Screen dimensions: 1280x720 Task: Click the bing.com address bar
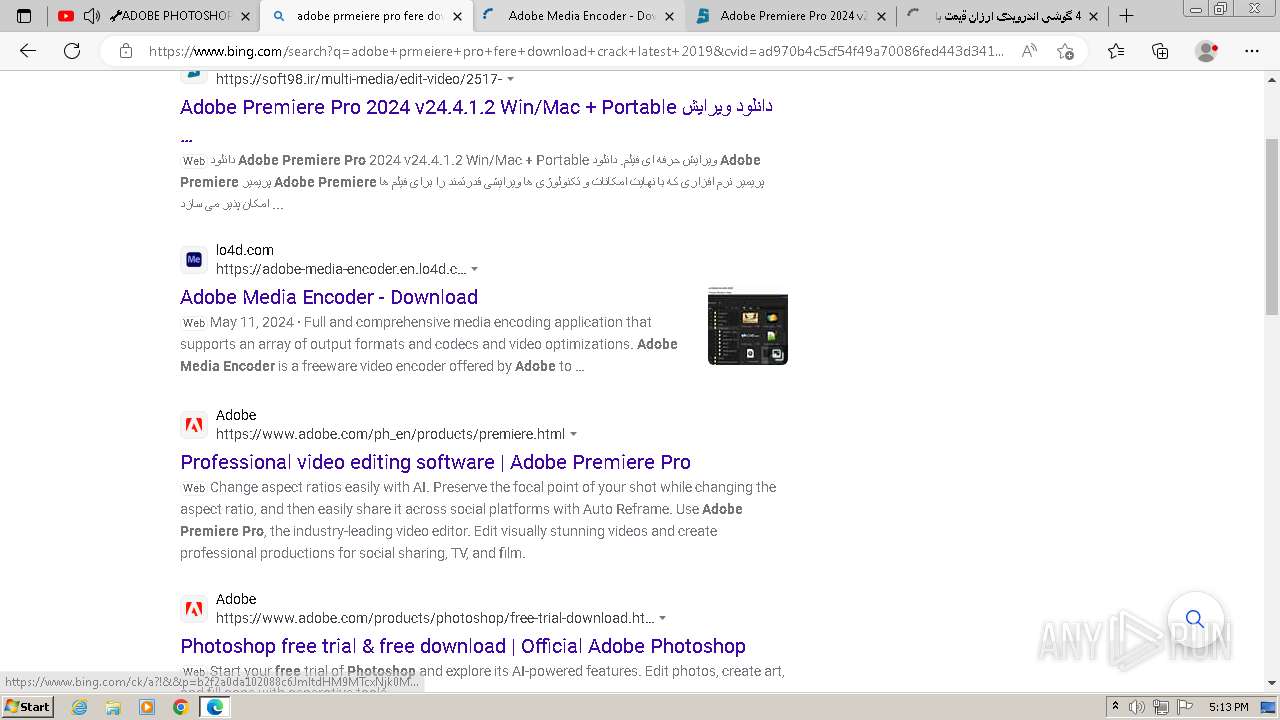click(575, 51)
